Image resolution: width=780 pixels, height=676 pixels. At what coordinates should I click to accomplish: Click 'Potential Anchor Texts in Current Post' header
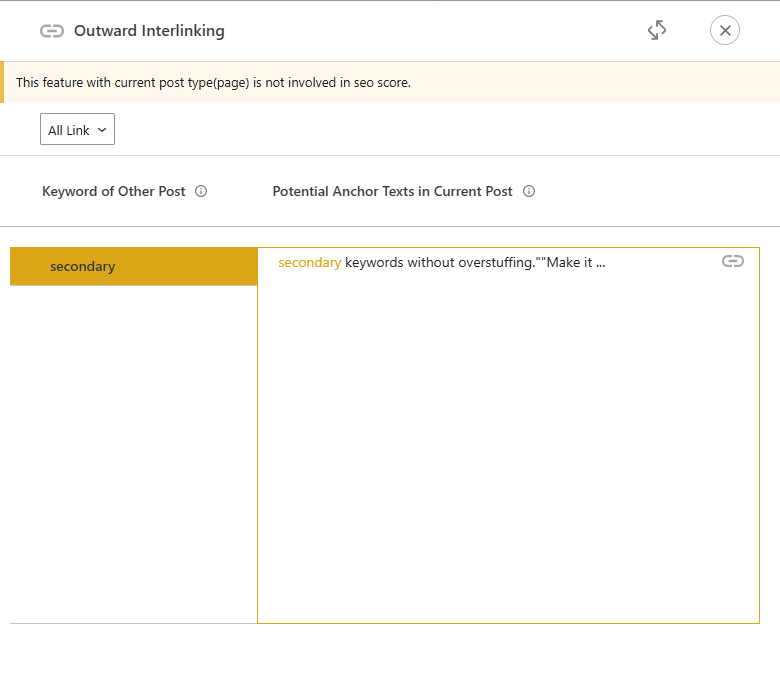click(x=392, y=191)
